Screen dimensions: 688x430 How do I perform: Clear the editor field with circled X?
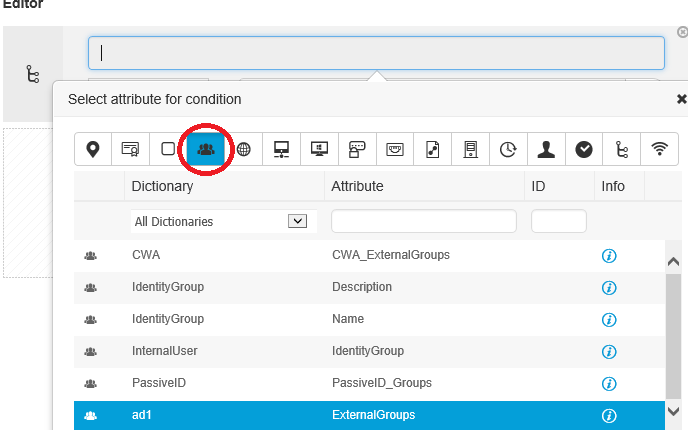point(682,32)
